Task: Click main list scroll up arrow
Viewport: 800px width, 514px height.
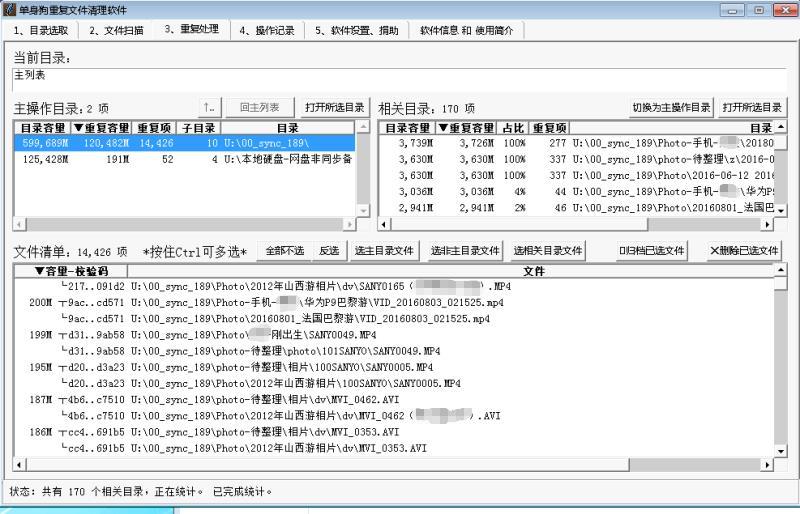Action: pyautogui.click(x=363, y=127)
